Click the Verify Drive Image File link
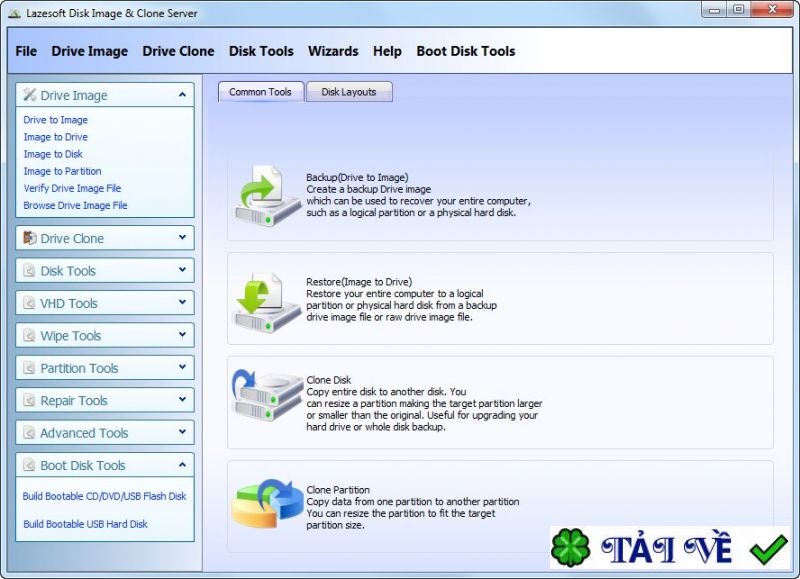The width and height of the screenshot is (800, 579). [72, 188]
